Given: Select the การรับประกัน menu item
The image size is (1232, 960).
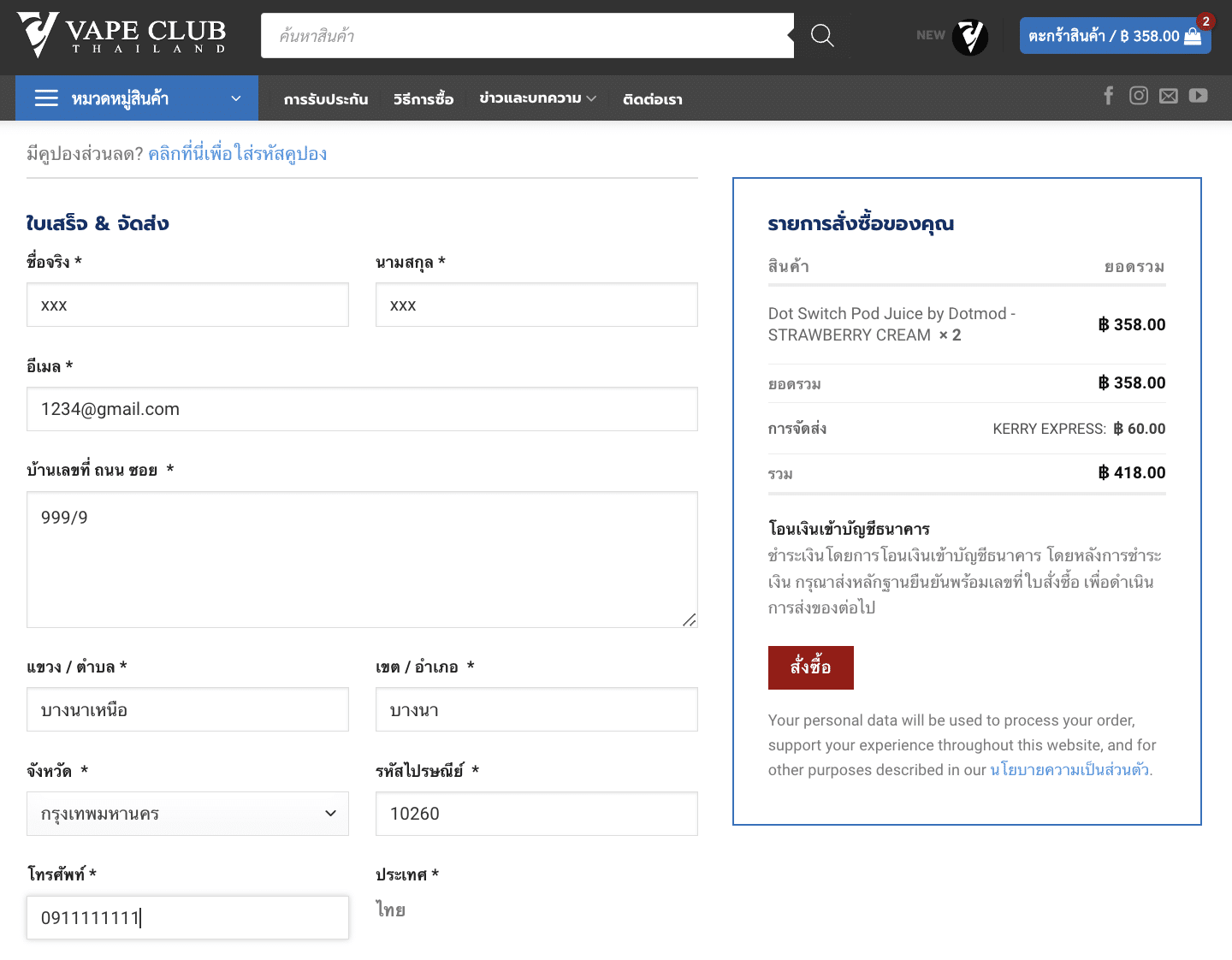Looking at the screenshot, I should 326,98.
